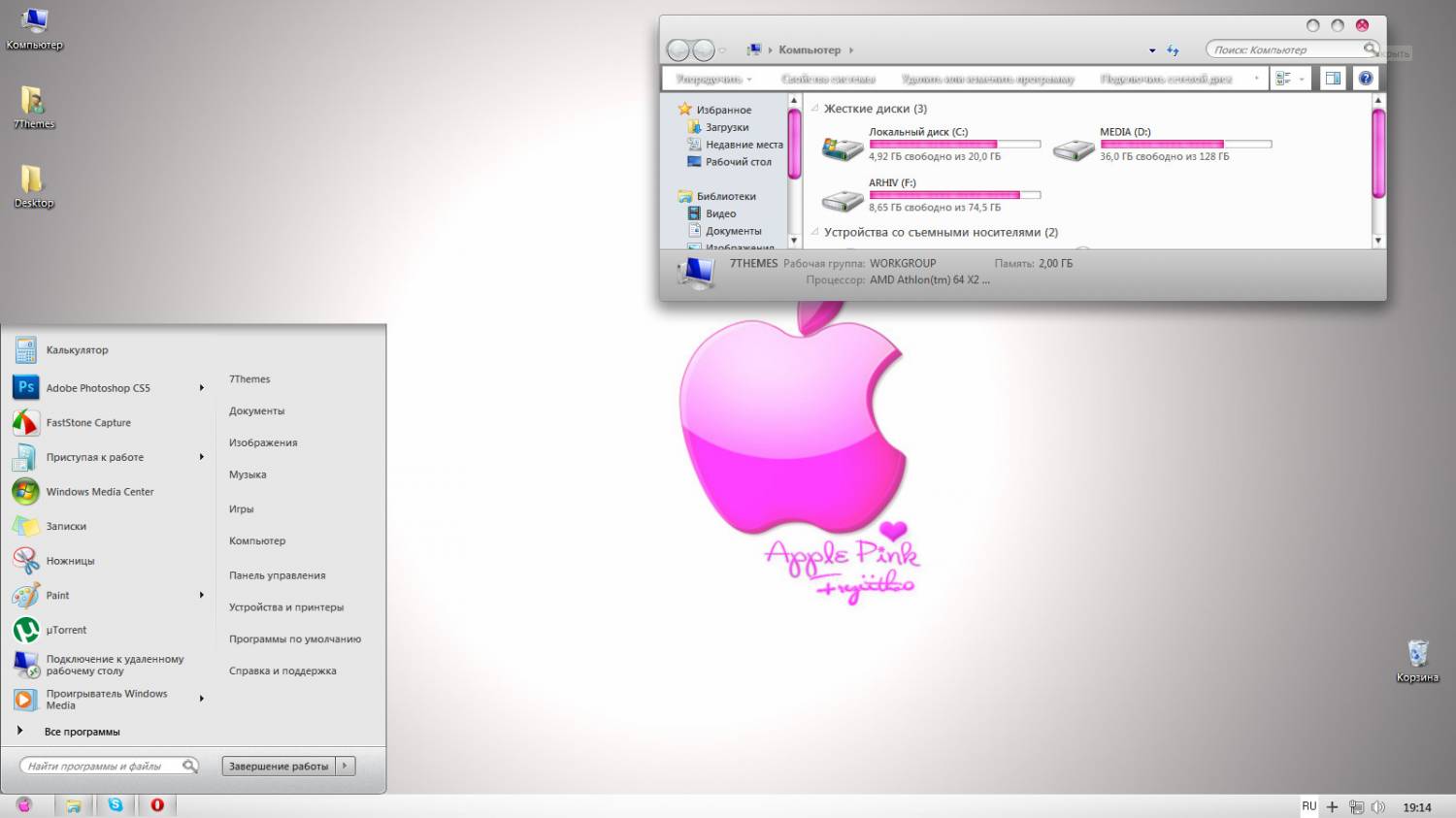Collapse Жесткие диски group
This screenshot has width=1456, height=818.
815,109
